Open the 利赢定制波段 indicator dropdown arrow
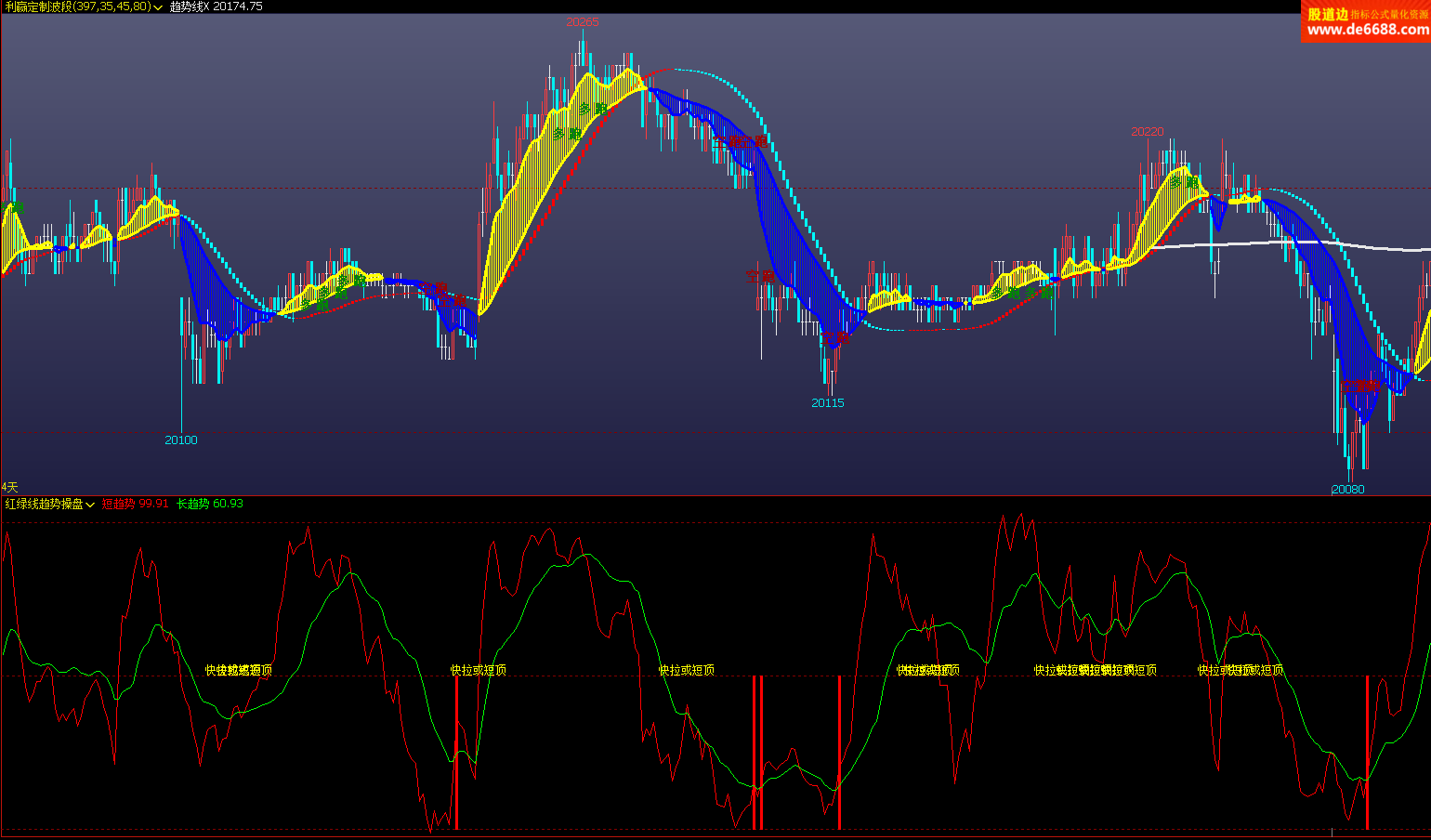Viewport: 1431px width, 840px height. point(158,7)
